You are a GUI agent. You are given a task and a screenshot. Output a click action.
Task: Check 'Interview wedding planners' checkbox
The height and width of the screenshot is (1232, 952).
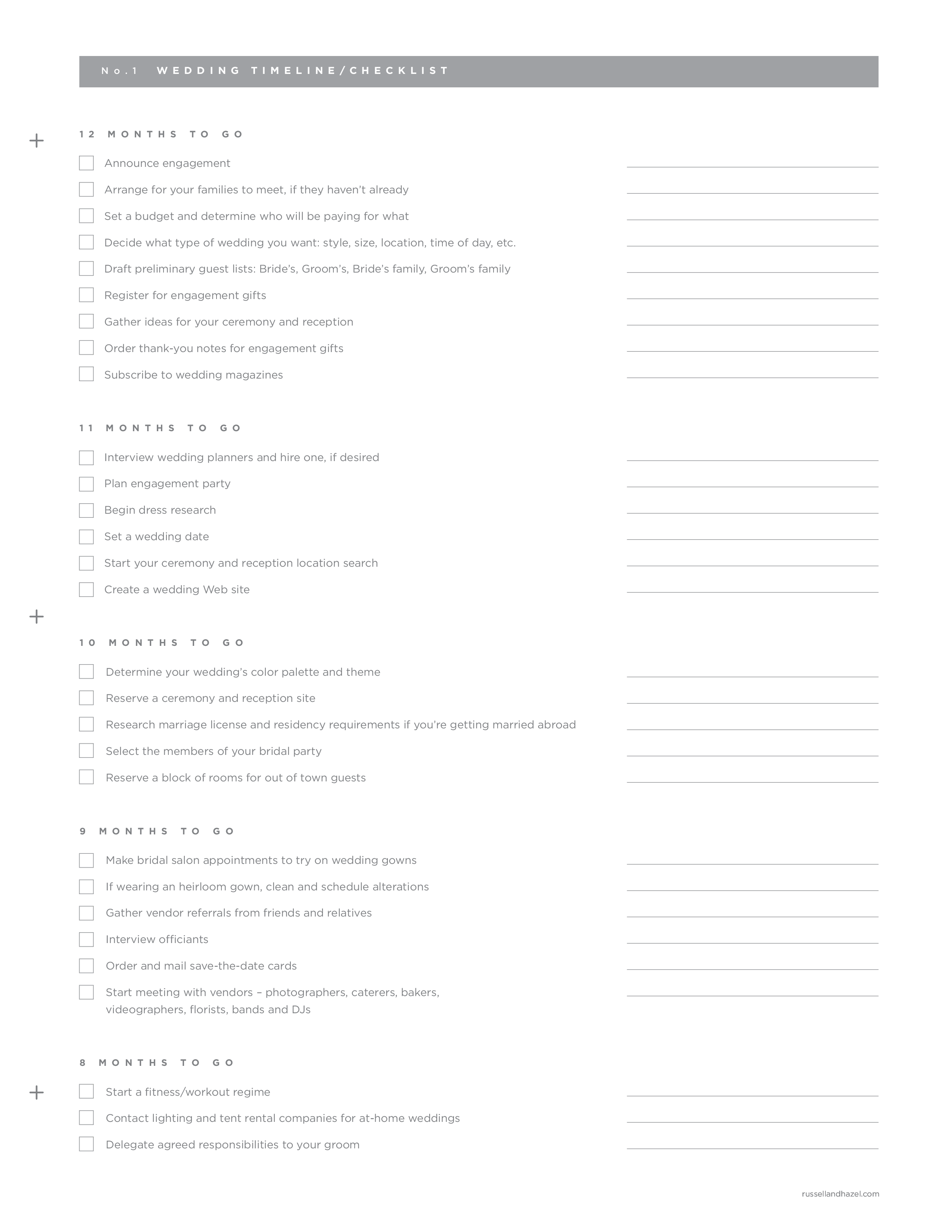(x=88, y=457)
